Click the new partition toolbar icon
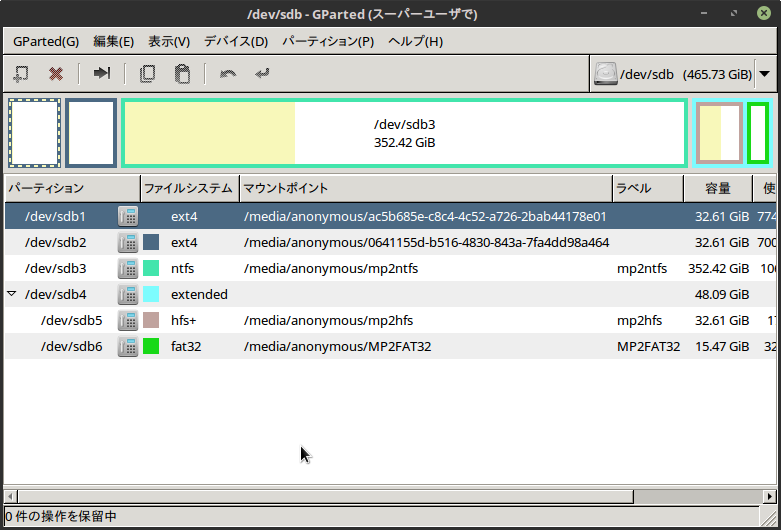The width and height of the screenshot is (781, 530). [20, 73]
